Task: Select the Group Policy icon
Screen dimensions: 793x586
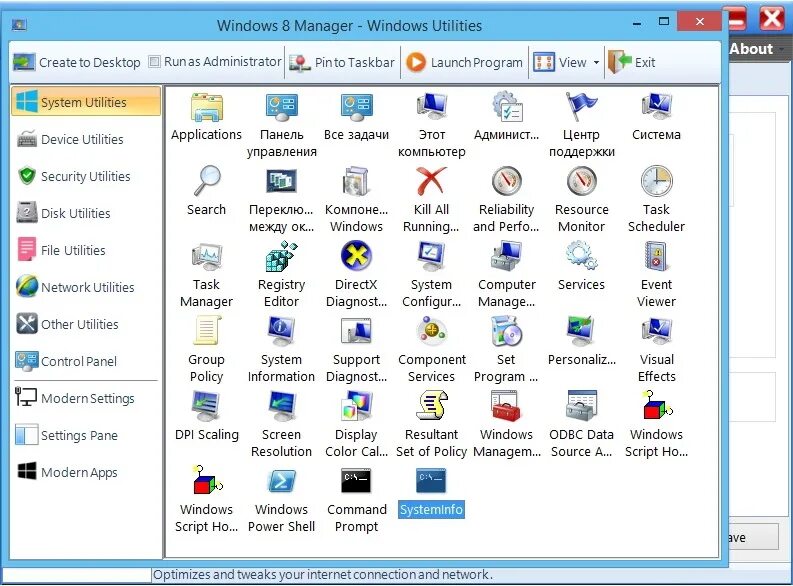Action: coord(206,331)
